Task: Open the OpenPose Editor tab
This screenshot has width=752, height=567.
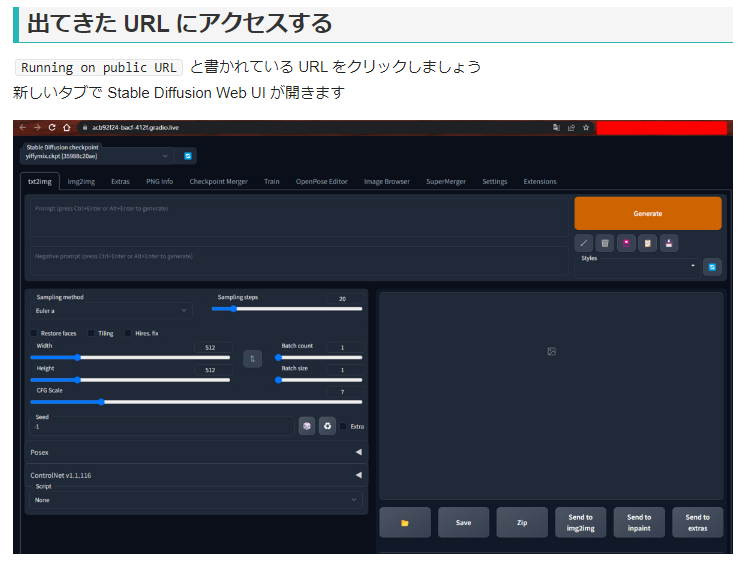Action: [321, 181]
